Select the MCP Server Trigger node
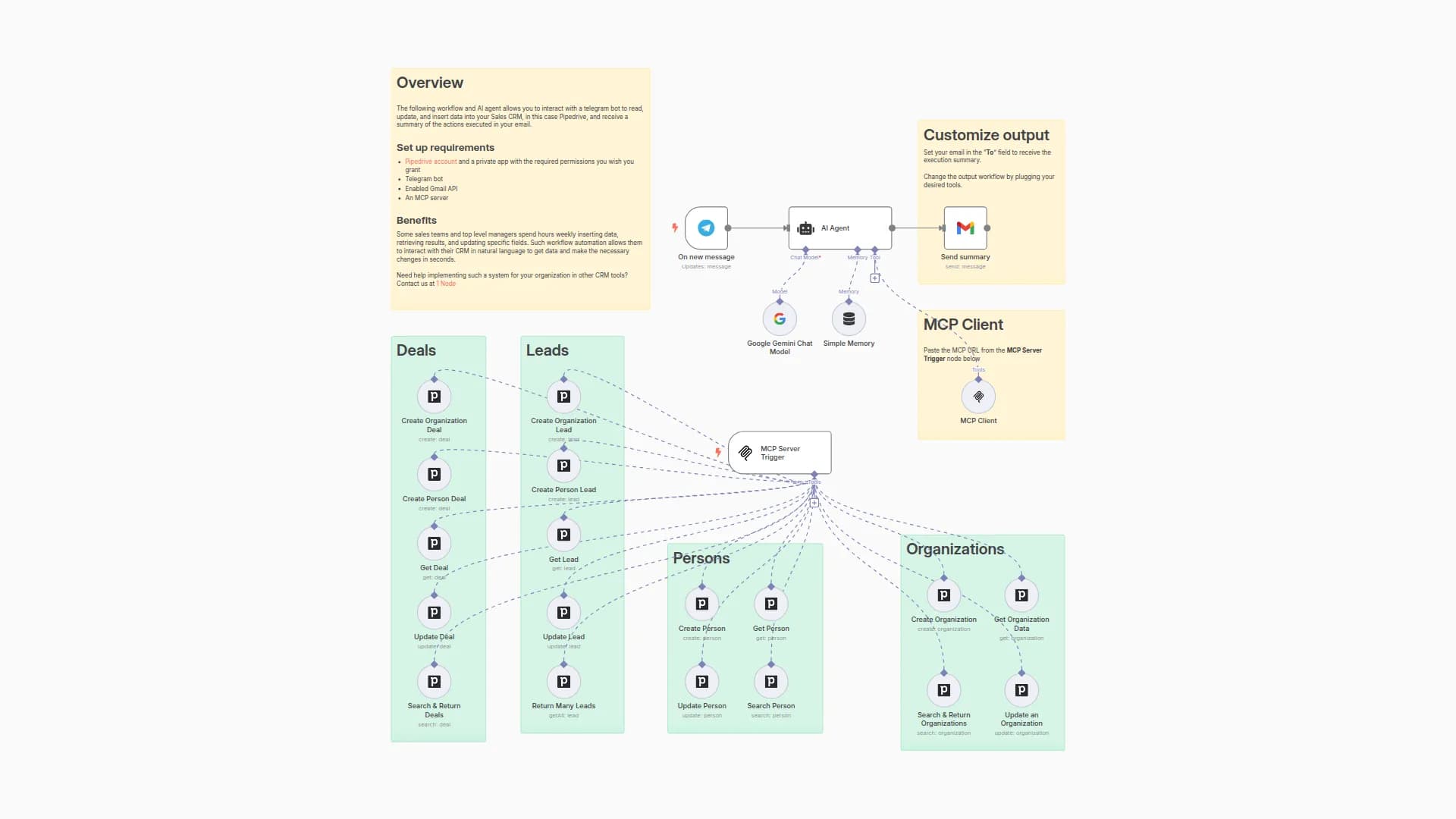This screenshot has width=1456, height=819. coord(780,453)
